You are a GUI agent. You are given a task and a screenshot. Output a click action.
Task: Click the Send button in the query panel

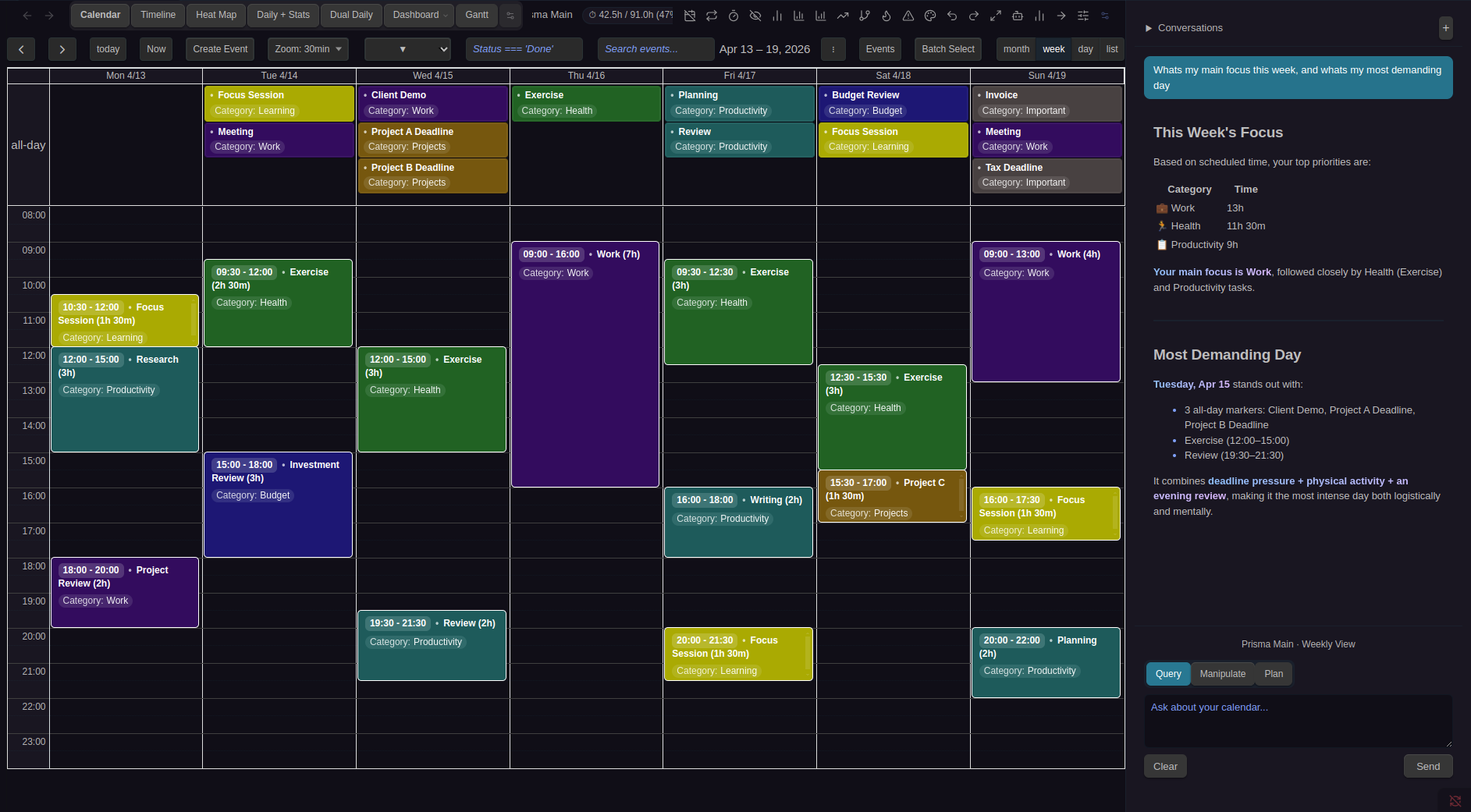1427,765
